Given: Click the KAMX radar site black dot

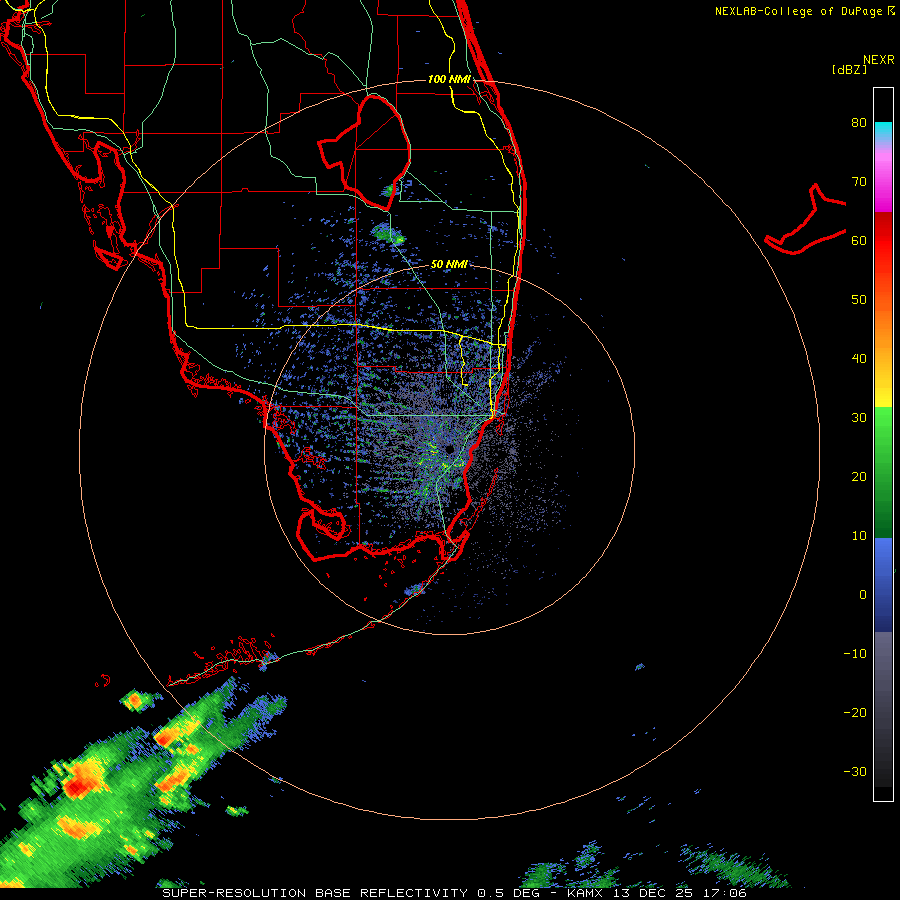Looking at the screenshot, I should coord(449,449).
